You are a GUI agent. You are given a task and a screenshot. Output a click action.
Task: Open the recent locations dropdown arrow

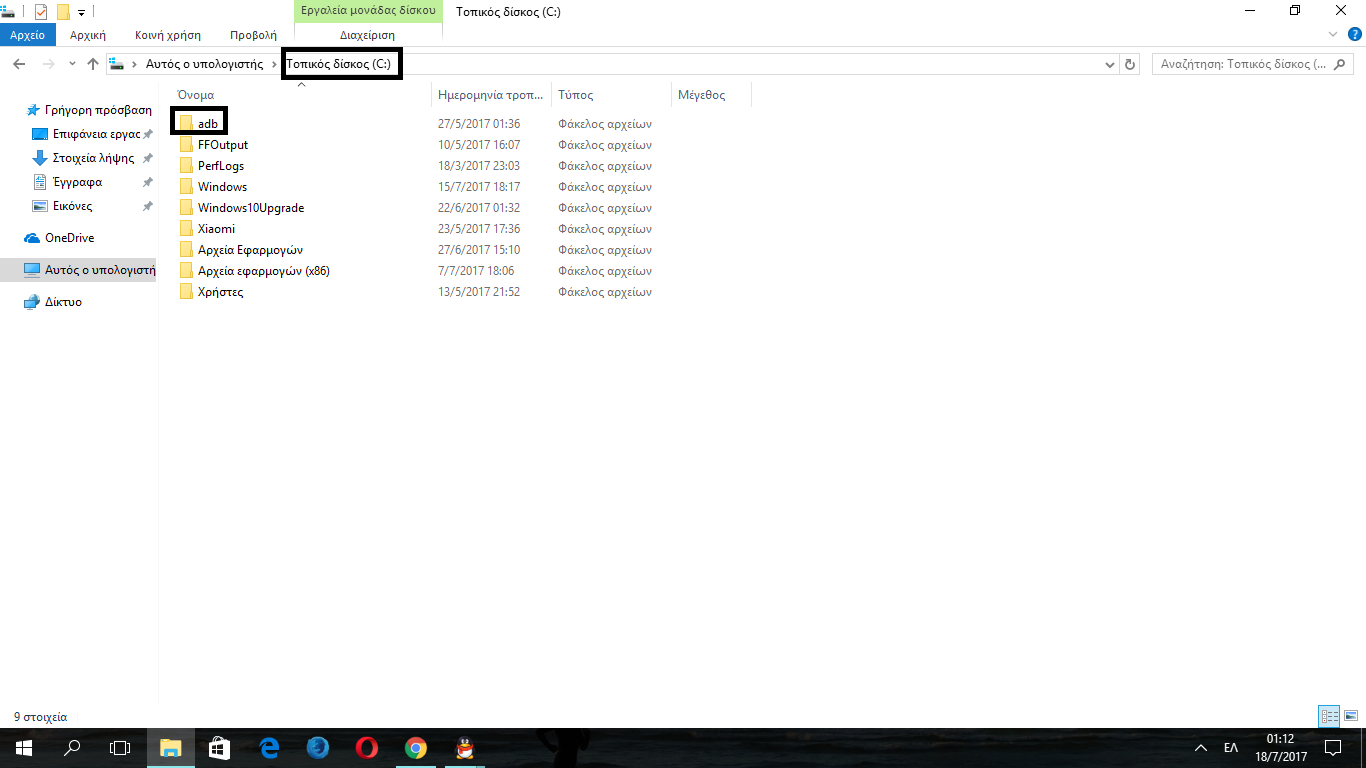(72, 64)
